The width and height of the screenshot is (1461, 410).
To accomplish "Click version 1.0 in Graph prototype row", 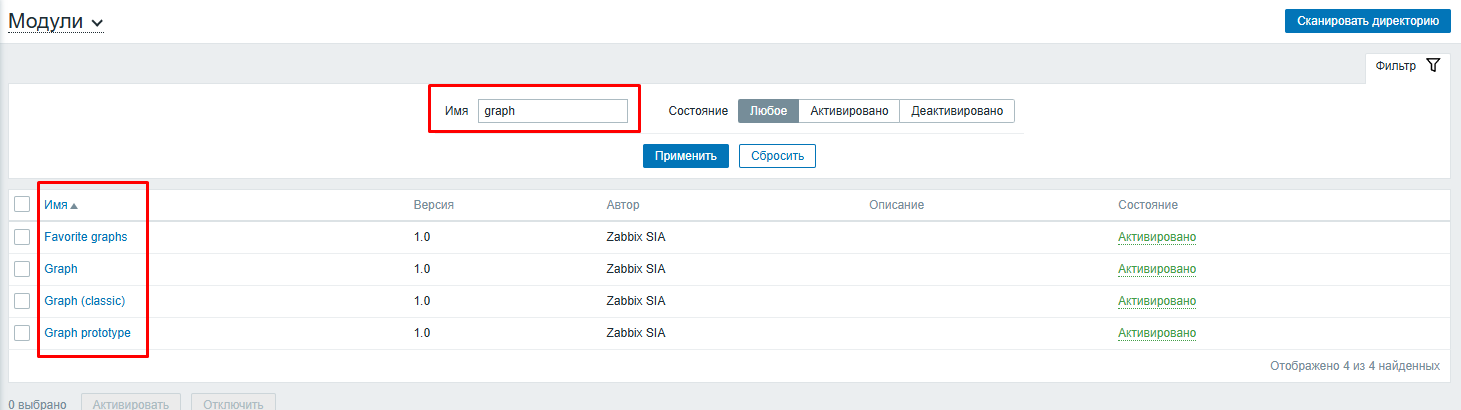I will pos(422,333).
